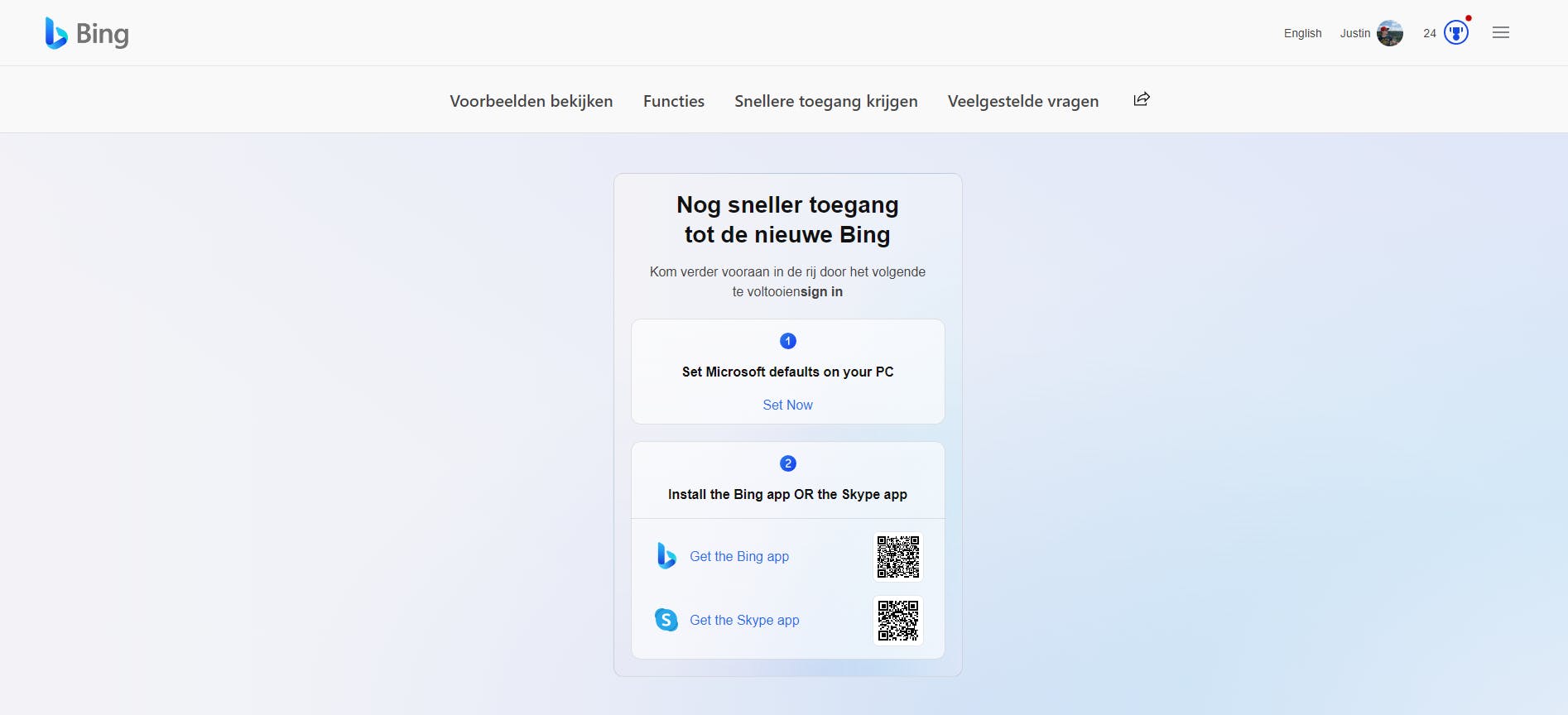Click the Bing logo in the header
Screen dimensions: 1568x715
click(x=87, y=33)
